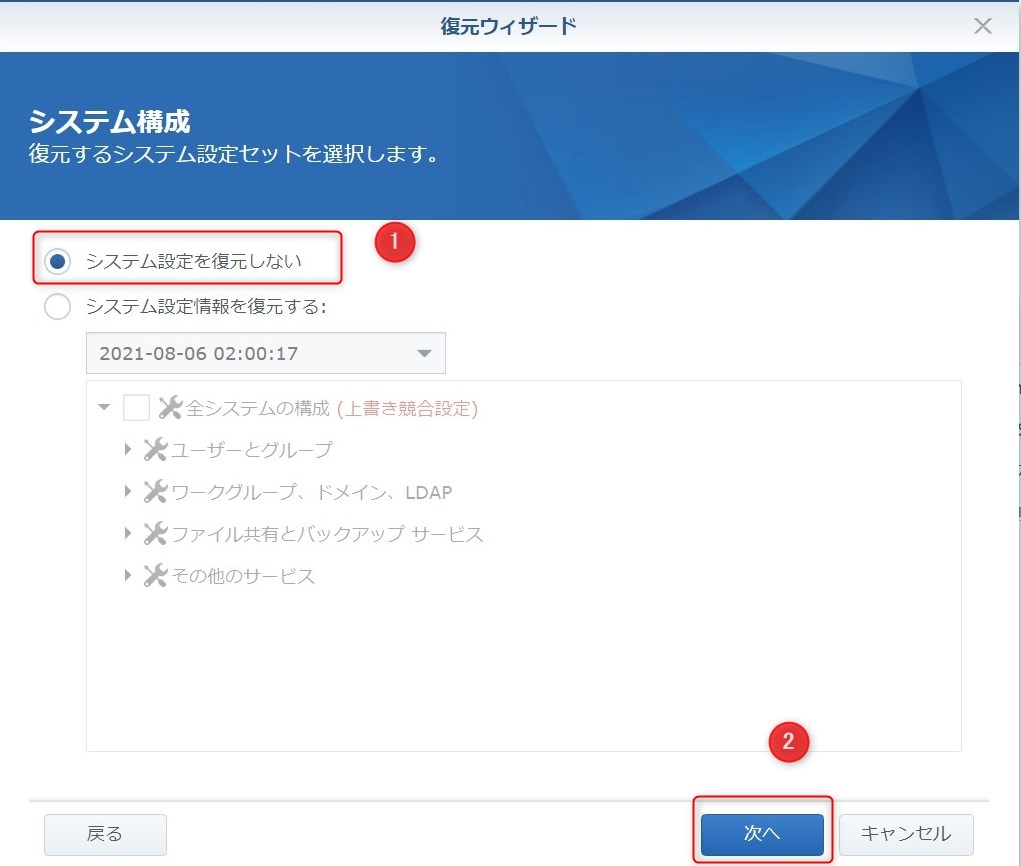Check the 全システムの構成 checkbox
The image size is (1021, 866).
[136, 408]
